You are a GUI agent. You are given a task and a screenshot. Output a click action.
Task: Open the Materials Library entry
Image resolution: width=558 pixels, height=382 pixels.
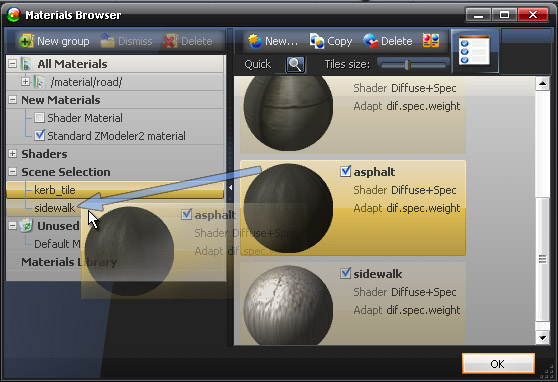[x=69, y=262]
